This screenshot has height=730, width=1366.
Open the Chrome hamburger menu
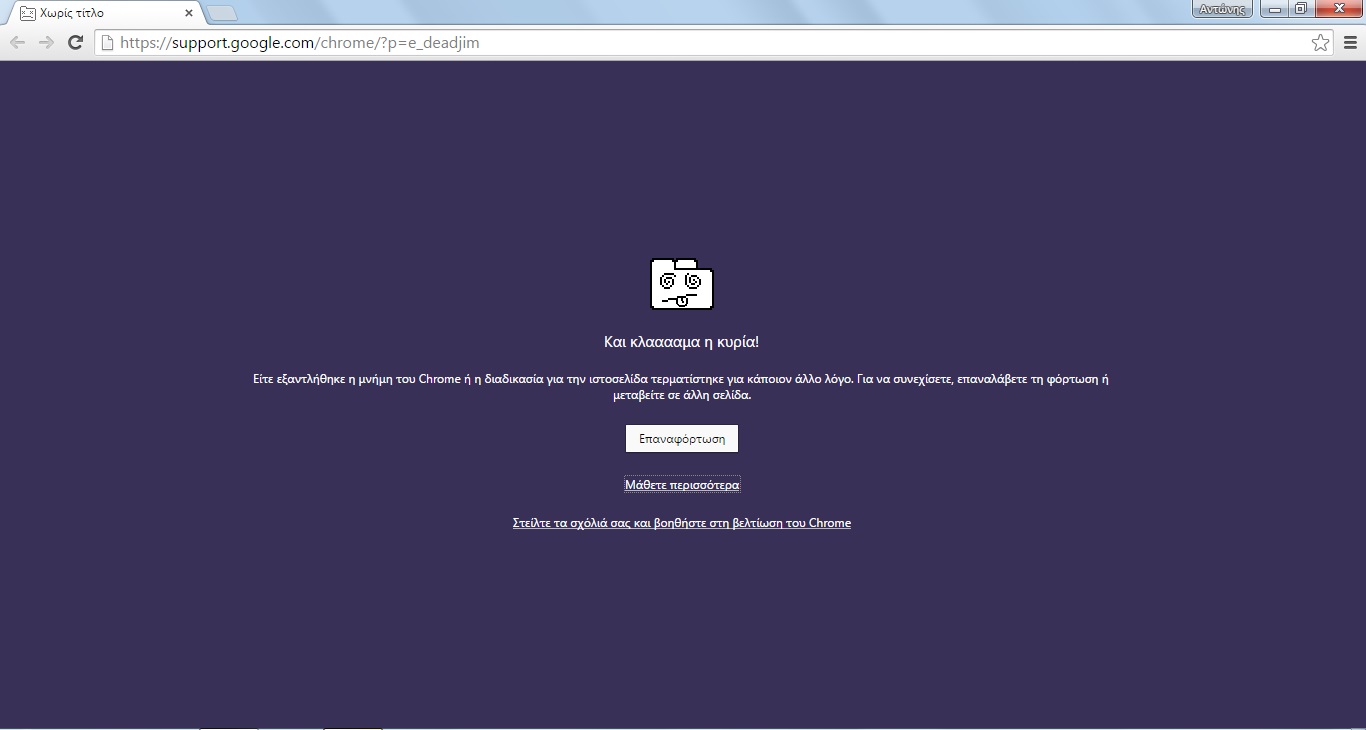[1350, 42]
